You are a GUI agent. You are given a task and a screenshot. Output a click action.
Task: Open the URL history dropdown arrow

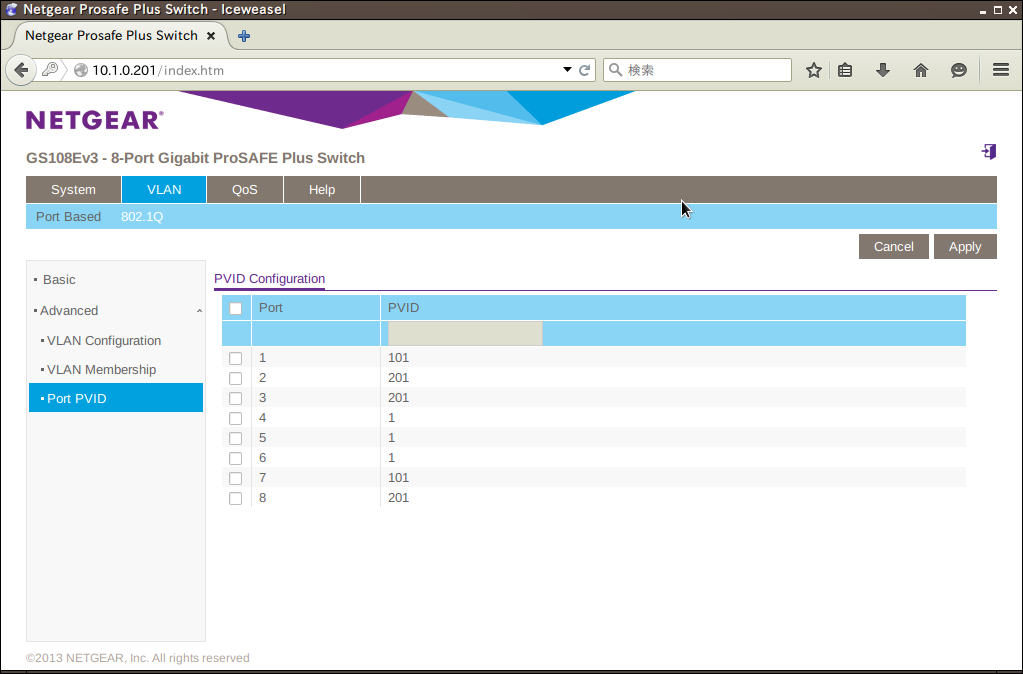(x=567, y=70)
